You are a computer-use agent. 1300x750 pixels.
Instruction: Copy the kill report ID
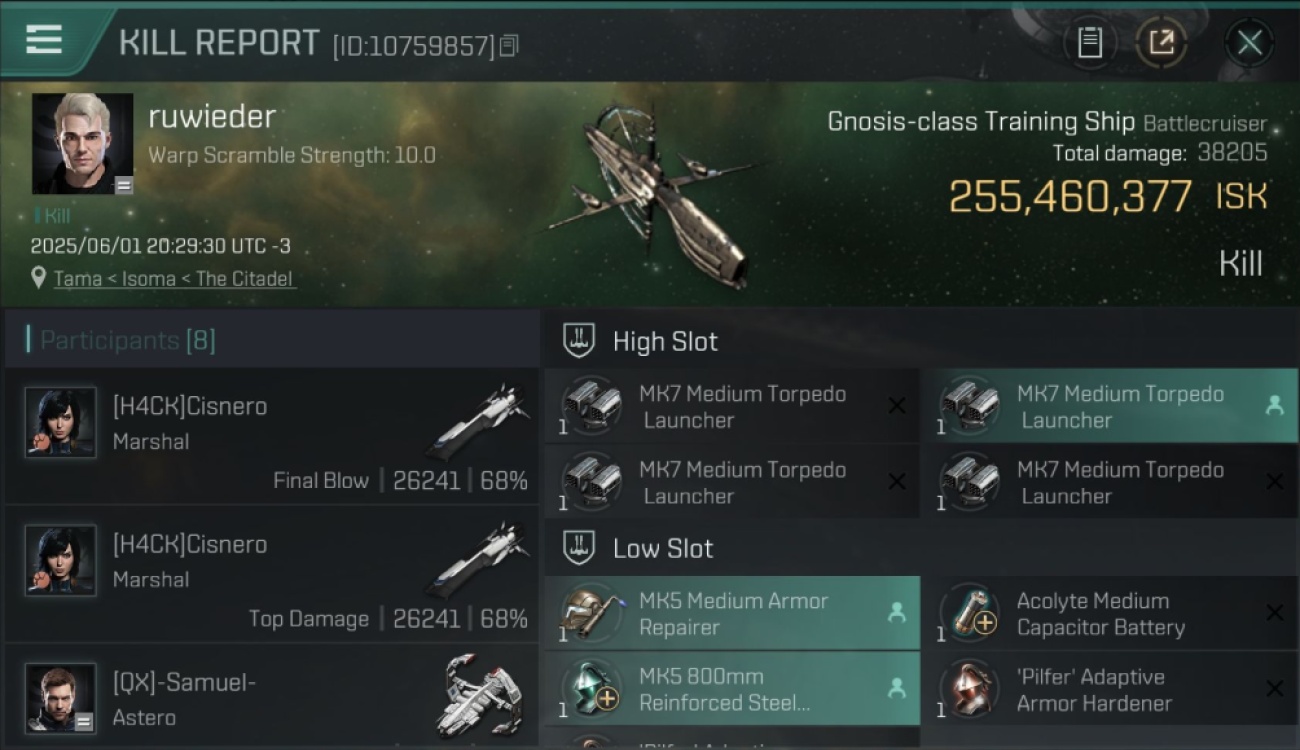[x=510, y=46]
